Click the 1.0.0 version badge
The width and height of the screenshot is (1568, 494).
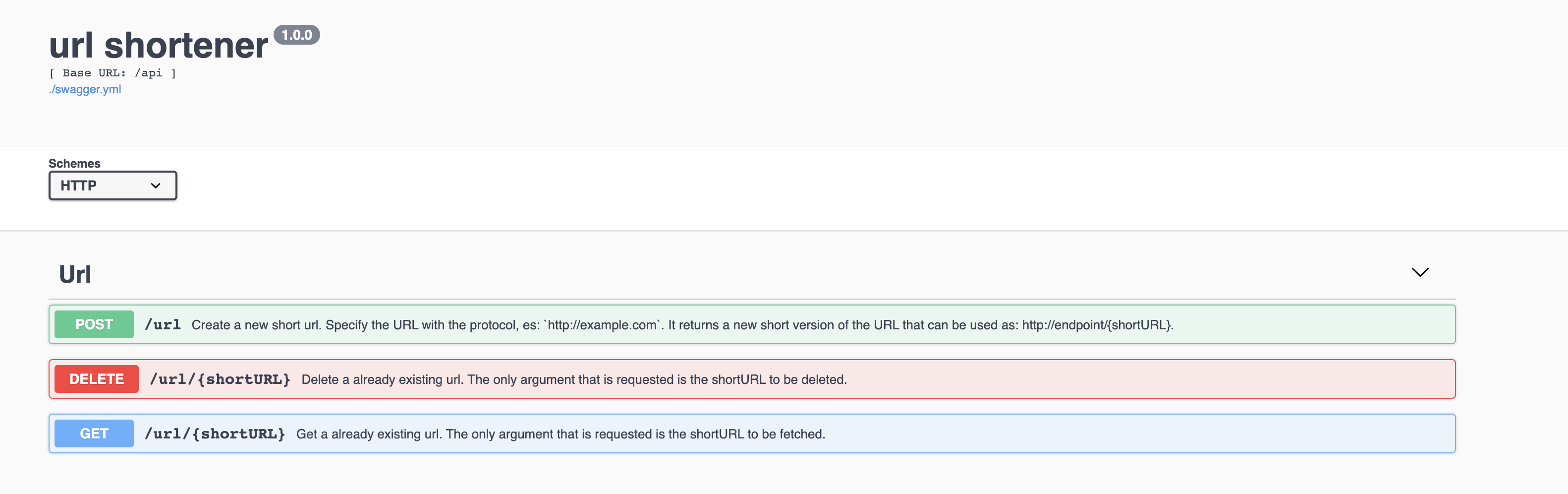click(296, 35)
